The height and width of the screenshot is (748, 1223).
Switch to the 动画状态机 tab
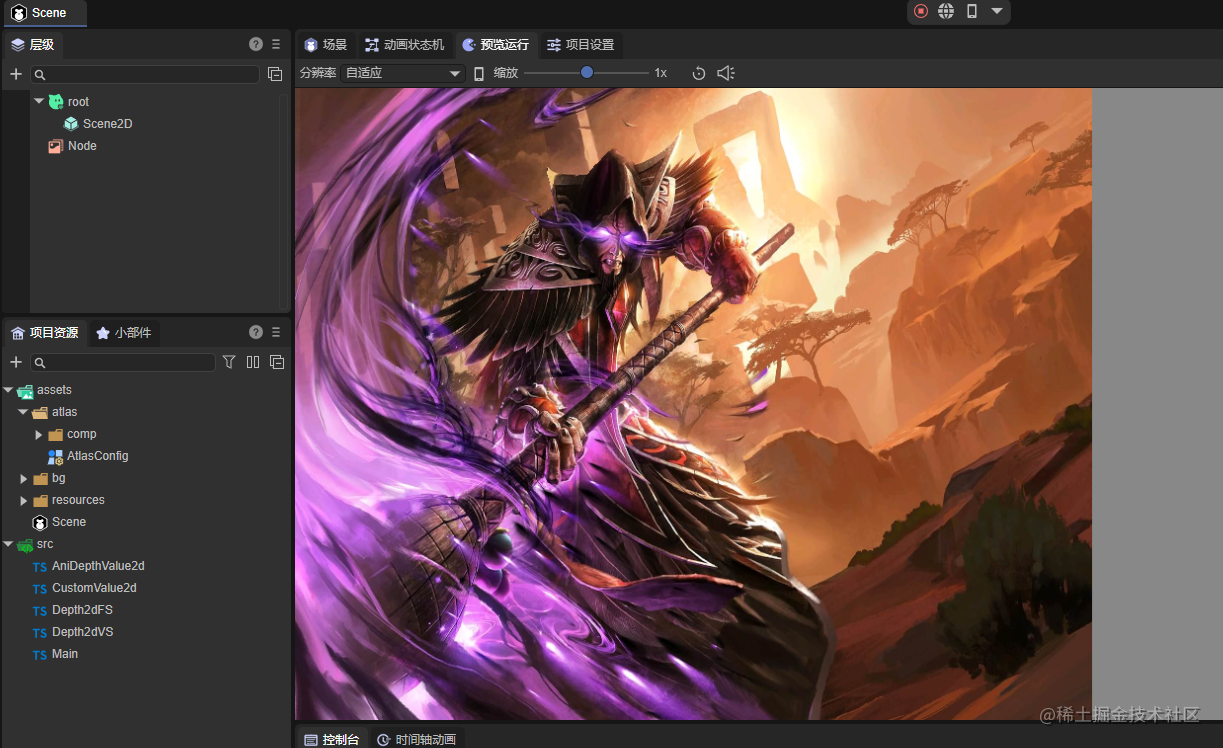(404, 45)
